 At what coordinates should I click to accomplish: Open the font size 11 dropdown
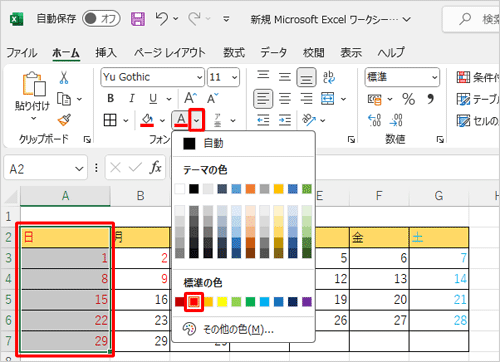pyautogui.click(x=234, y=77)
